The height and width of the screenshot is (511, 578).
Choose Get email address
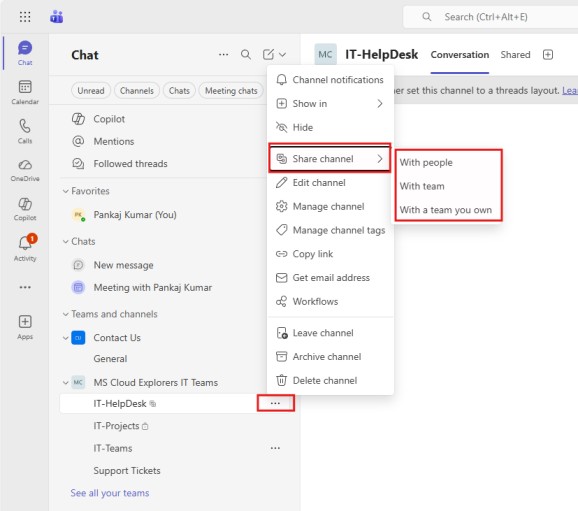tap(330, 278)
